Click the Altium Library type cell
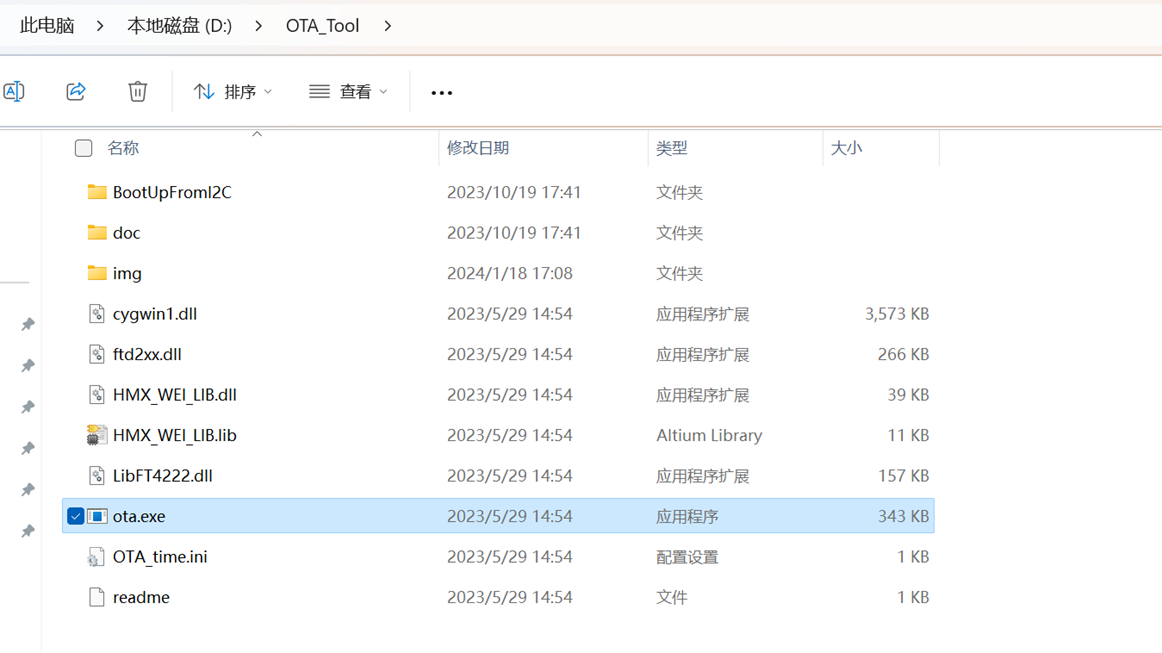 (x=709, y=435)
